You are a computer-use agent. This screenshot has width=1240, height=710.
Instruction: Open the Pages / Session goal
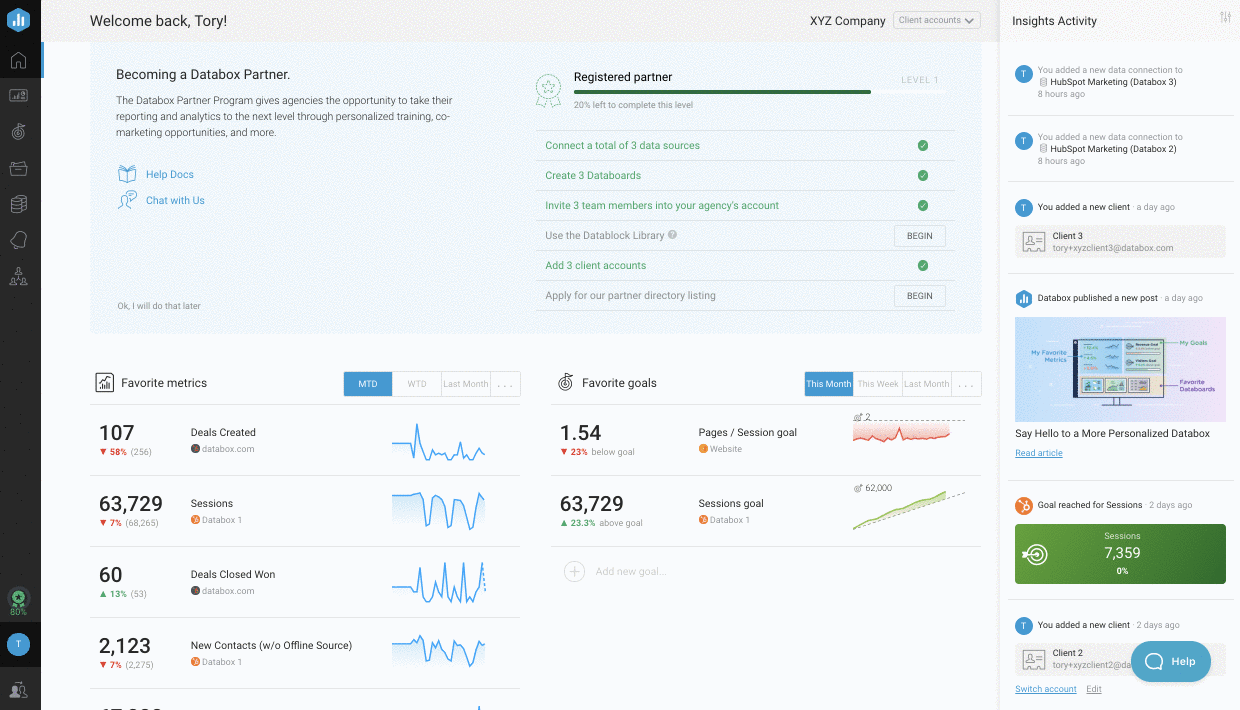point(766,440)
